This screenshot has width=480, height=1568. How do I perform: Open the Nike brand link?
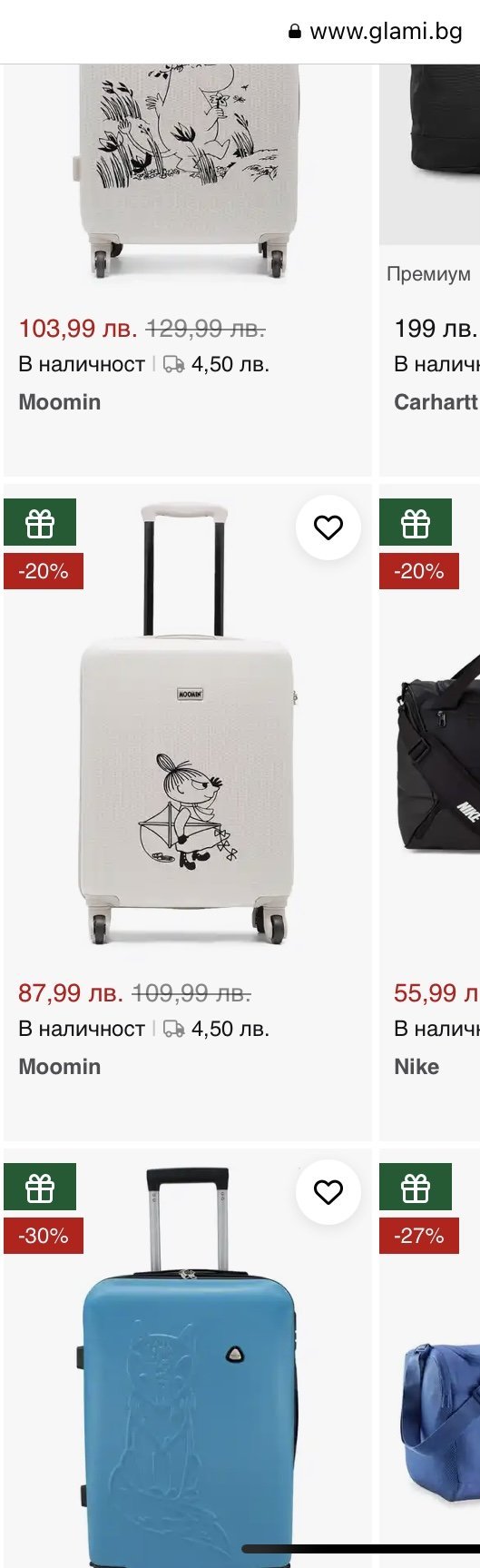(416, 1067)
